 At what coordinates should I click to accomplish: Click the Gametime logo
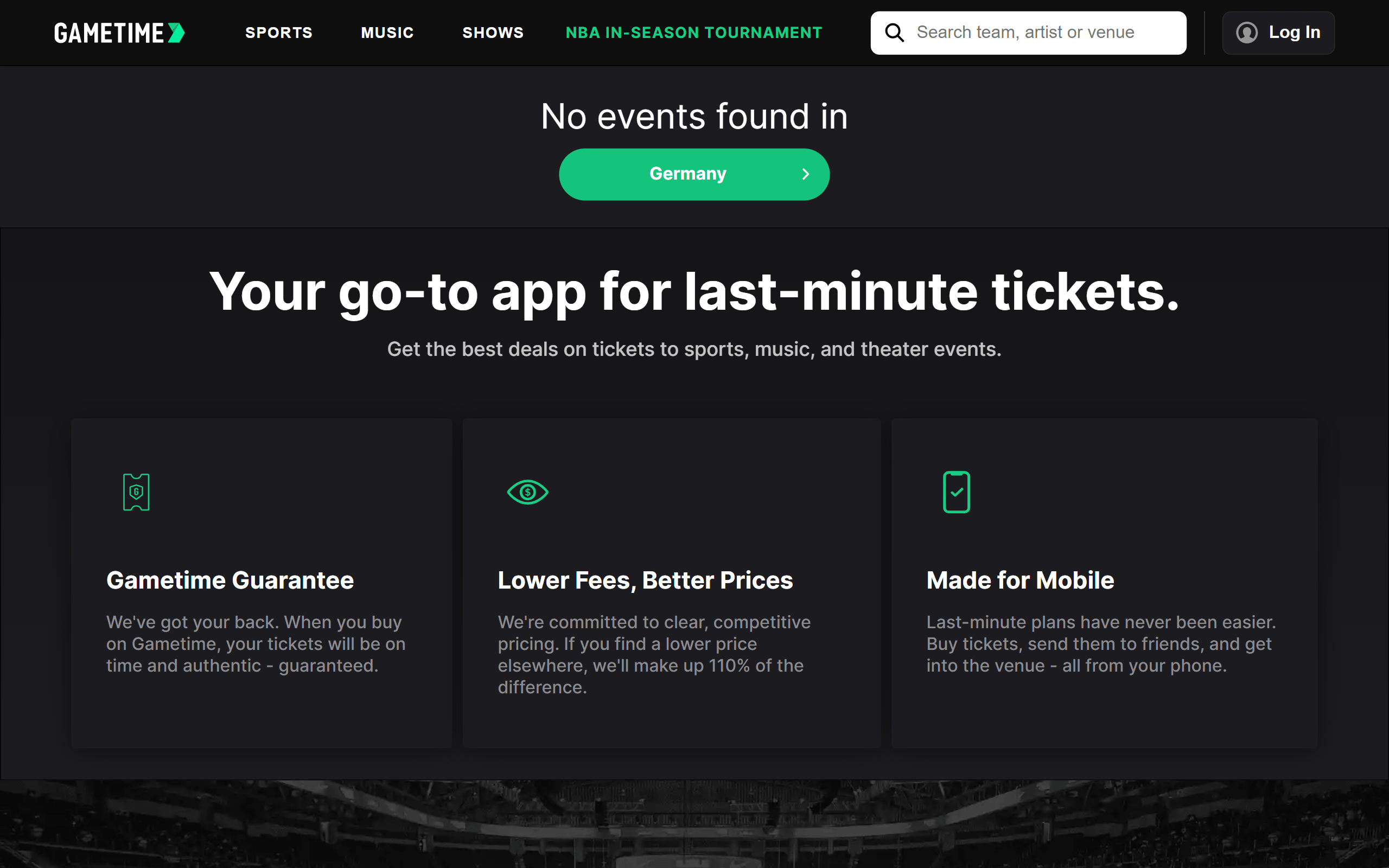click(x=119, y=33)
